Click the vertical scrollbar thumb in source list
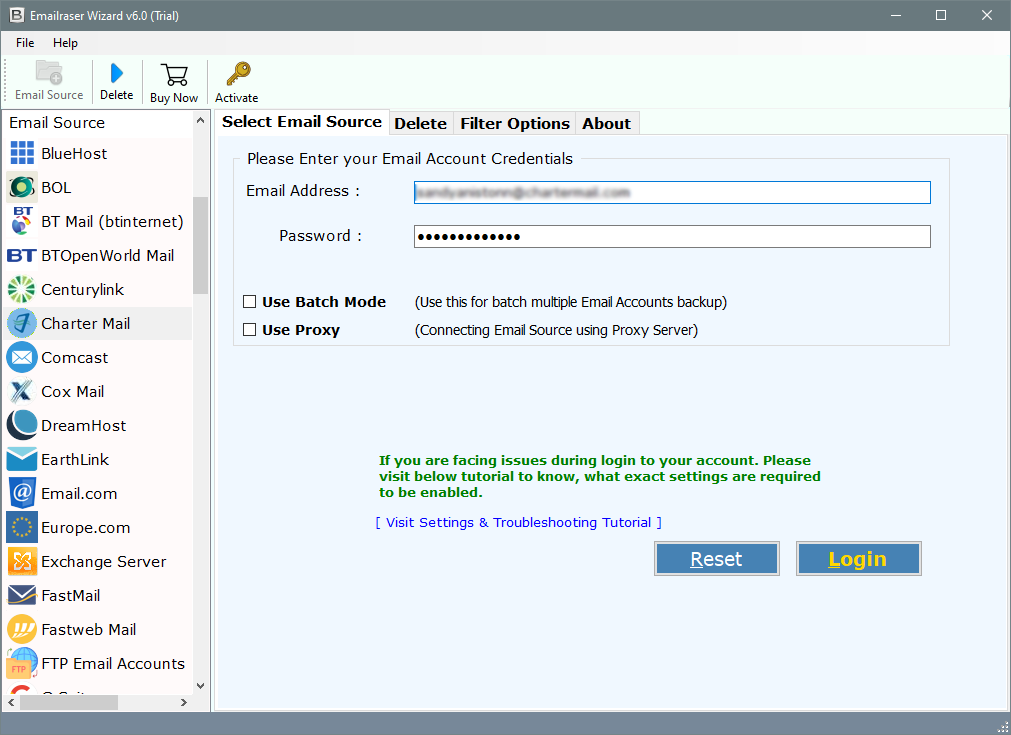Image resolution: width=1011 pixels, height=735 pixels. [x=201, y=245]
